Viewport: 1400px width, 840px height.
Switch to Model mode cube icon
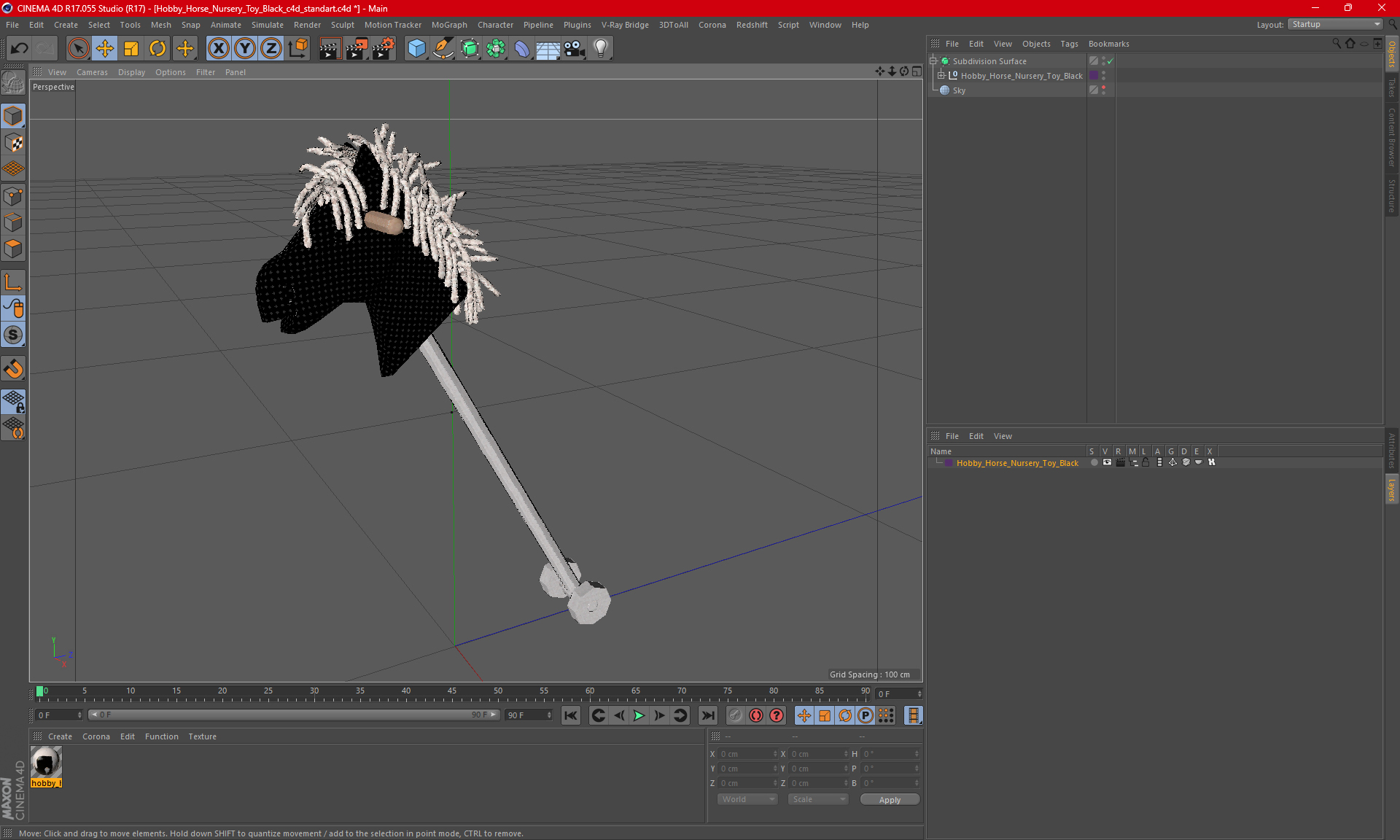click(x=13, y=116)
